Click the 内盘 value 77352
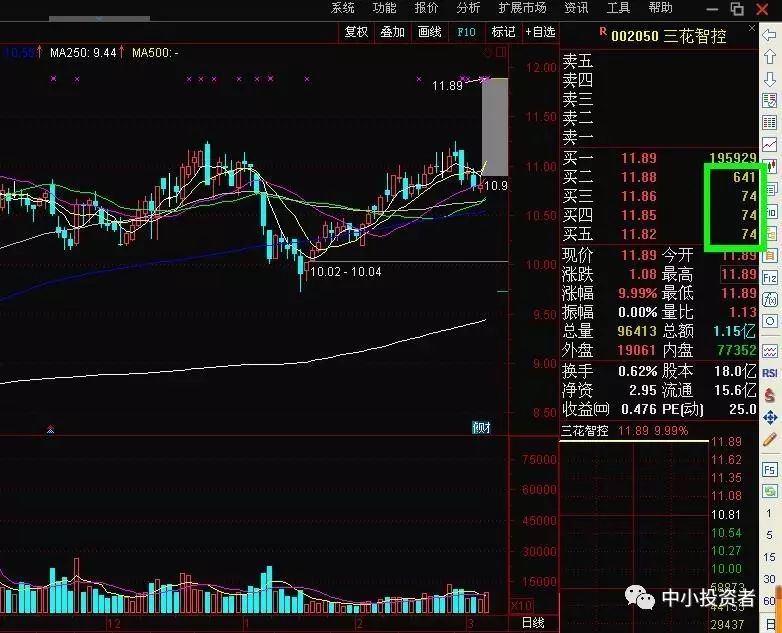The width and height of the screenshot is (782, 633). [x=737, y=350]
